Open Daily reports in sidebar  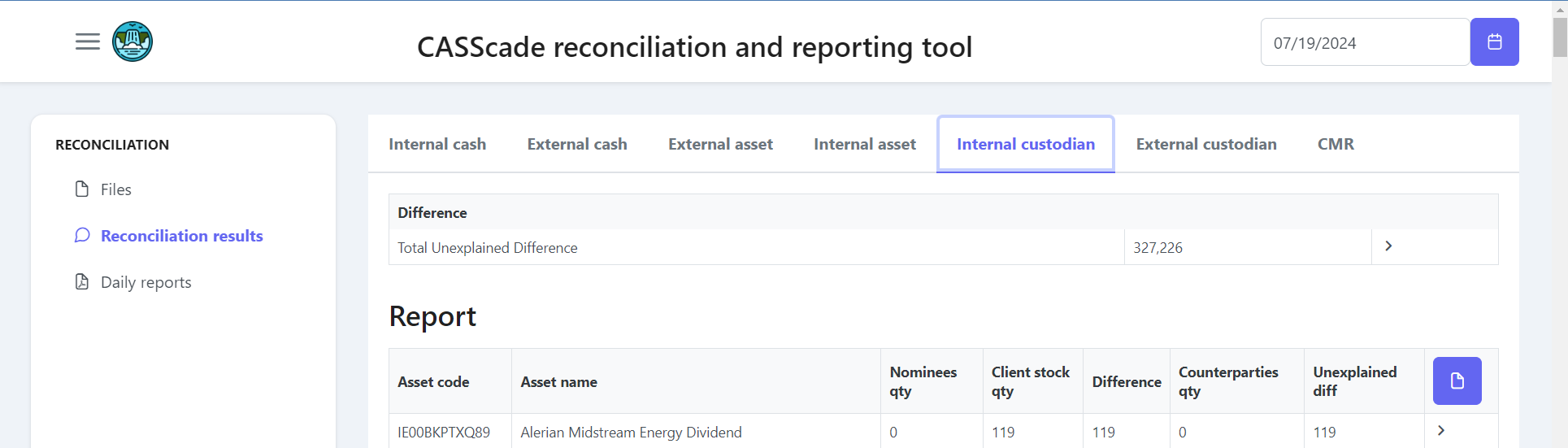click(x=146, y=282)
